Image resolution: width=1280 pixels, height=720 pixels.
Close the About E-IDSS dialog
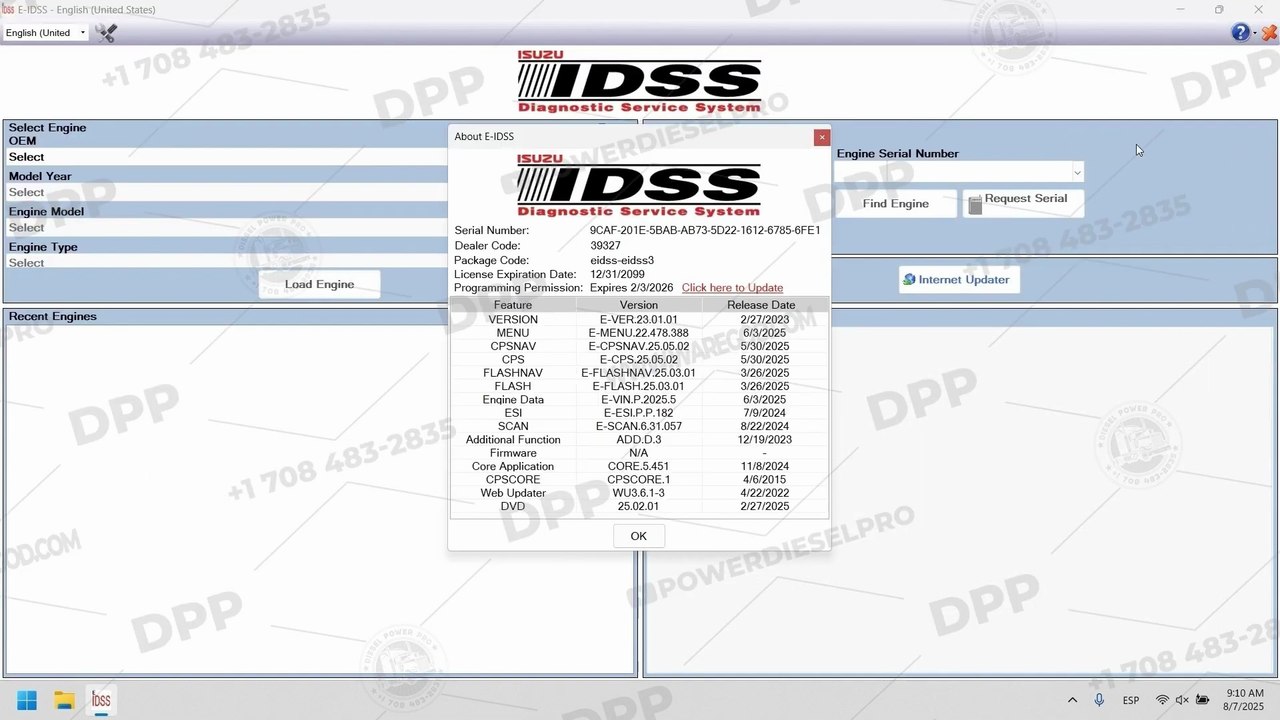tap(822, 137)
